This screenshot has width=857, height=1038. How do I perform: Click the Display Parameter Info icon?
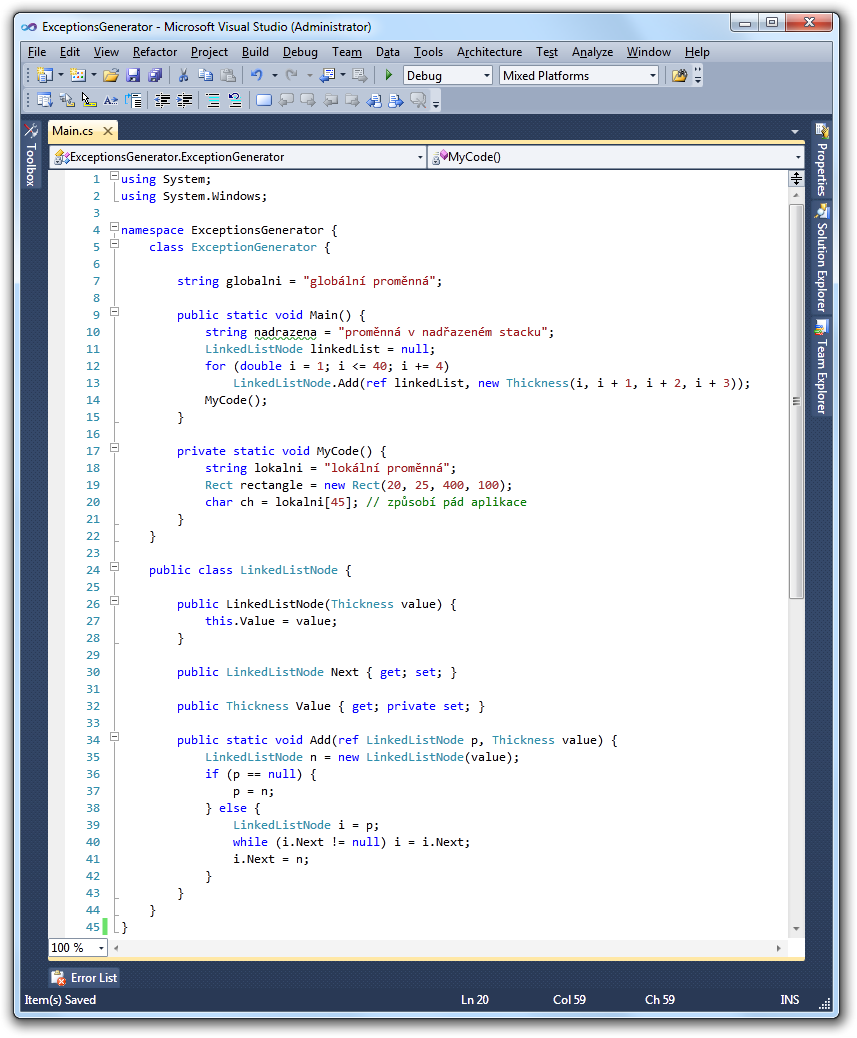point(67,101)
